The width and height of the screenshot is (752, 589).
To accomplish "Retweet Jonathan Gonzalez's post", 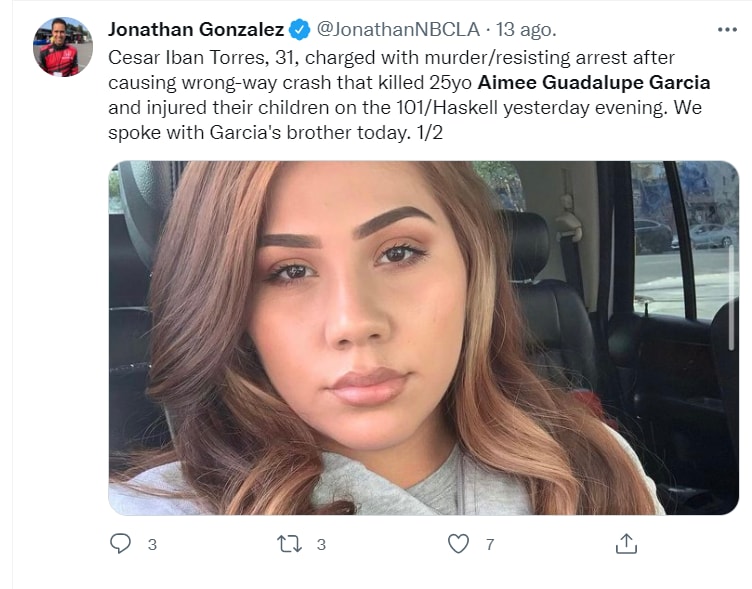I will (x=289, y=544).
